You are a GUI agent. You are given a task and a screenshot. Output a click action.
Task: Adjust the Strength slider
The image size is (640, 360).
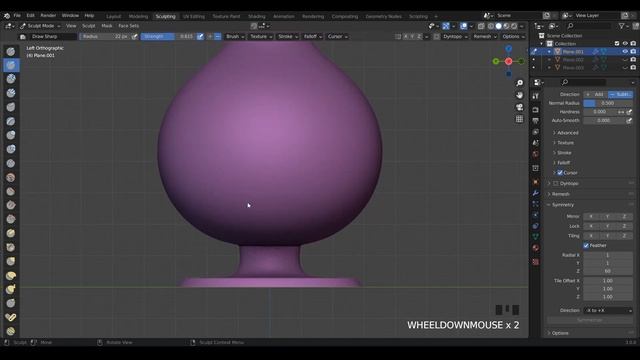coord(168,36)
